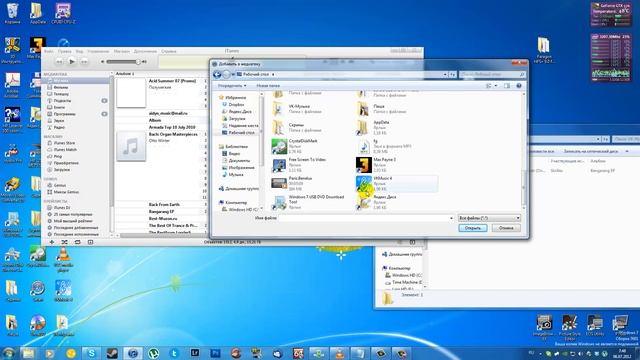The width and height of the screenshot is (640, 360).
Task: Toggle repeat in the iTunes bottom bar
Action: [x=78, y=242]
